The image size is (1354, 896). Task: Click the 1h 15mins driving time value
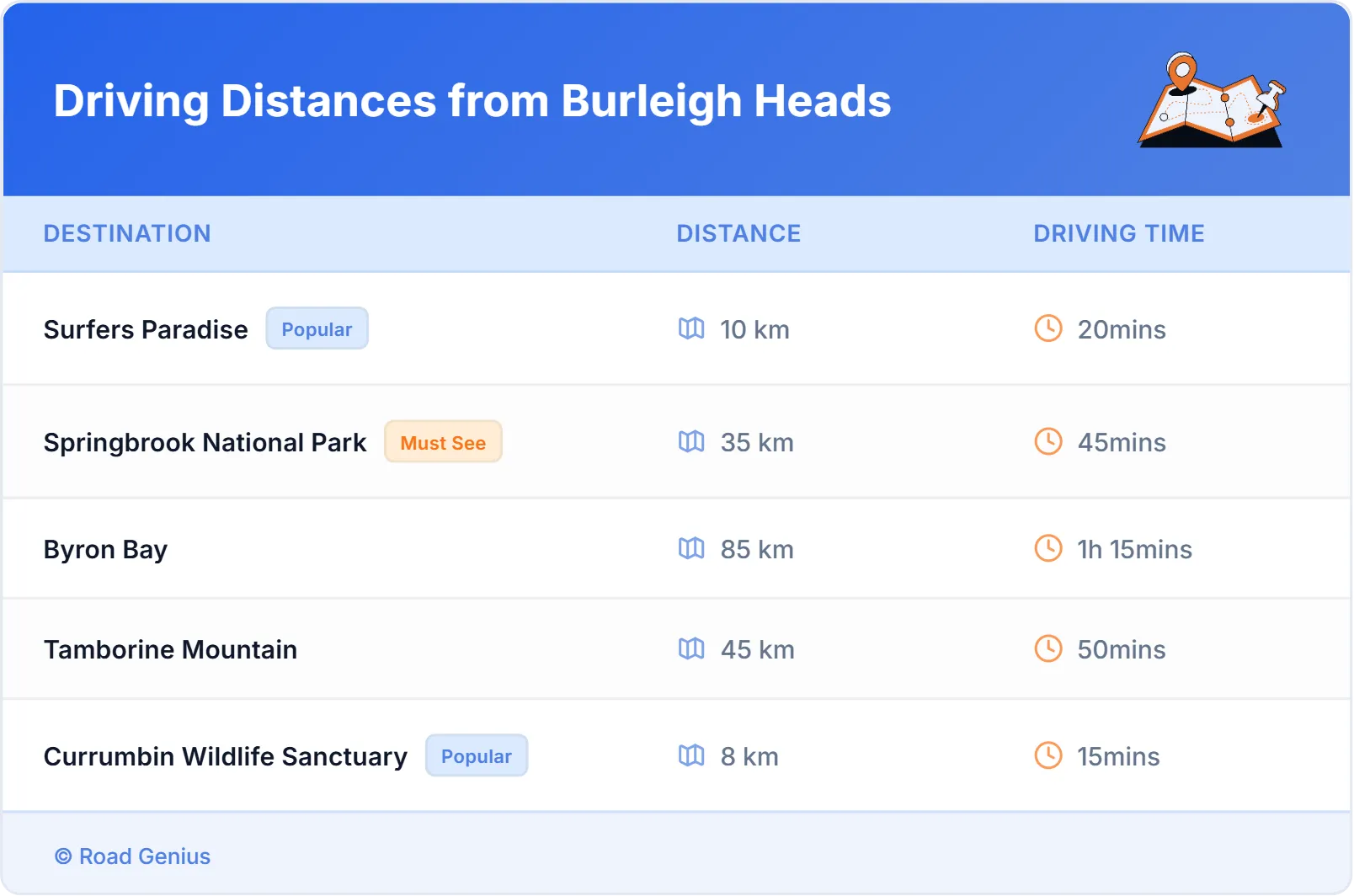coord(1135,549)
